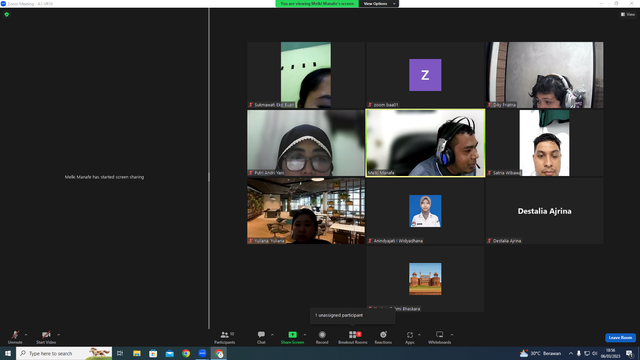This screenshot has height=360, width=640.
Task: Click the Leave Room button
Action: pos(620,338)
